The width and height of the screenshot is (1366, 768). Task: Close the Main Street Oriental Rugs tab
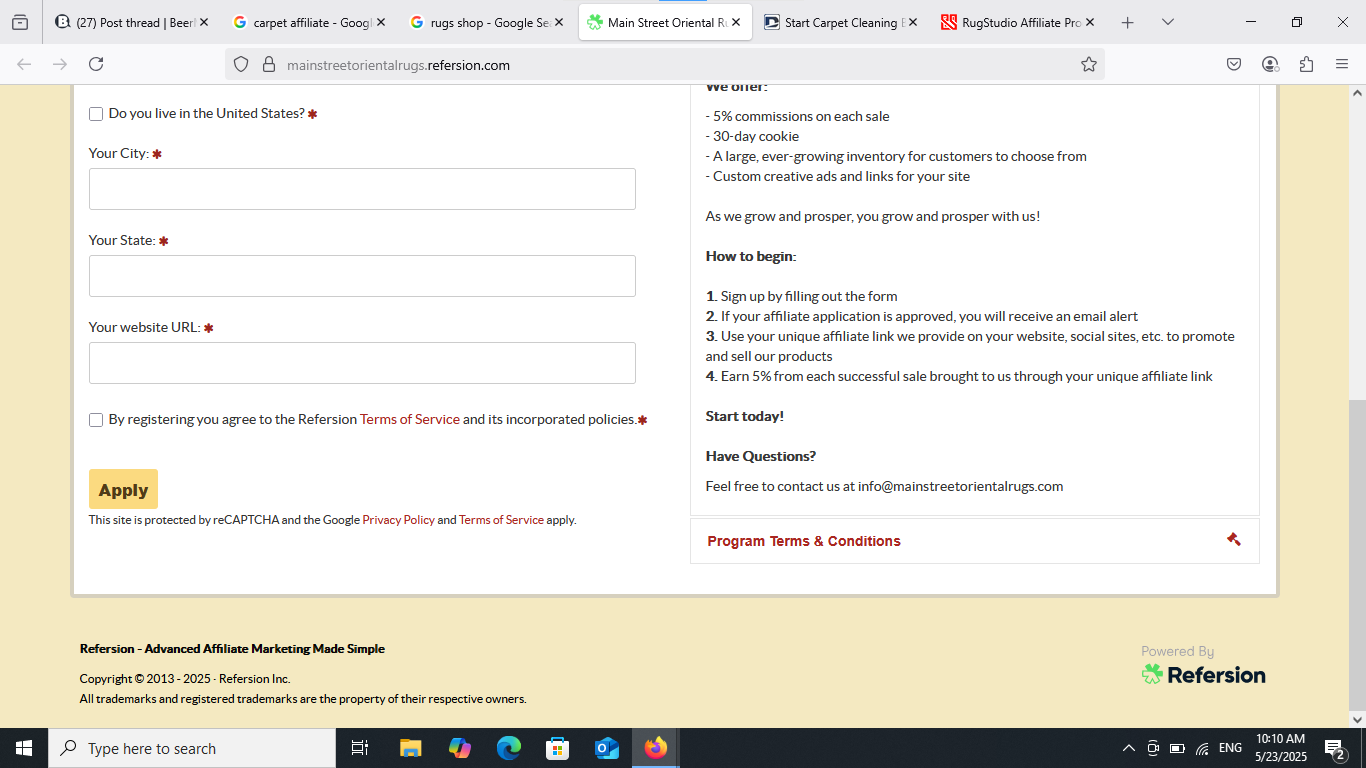(736, 22)
